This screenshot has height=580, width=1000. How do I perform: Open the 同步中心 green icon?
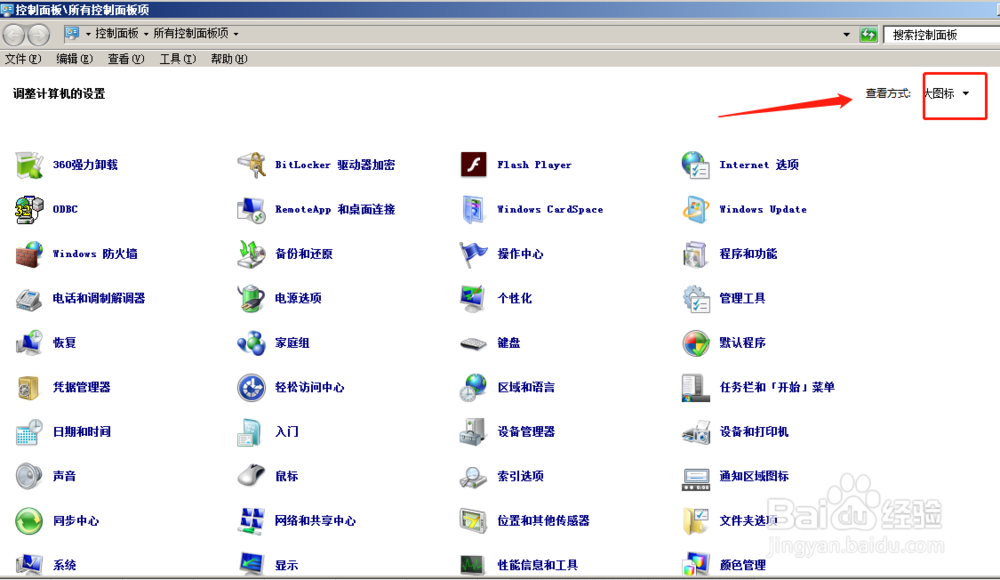pos(29,521)
